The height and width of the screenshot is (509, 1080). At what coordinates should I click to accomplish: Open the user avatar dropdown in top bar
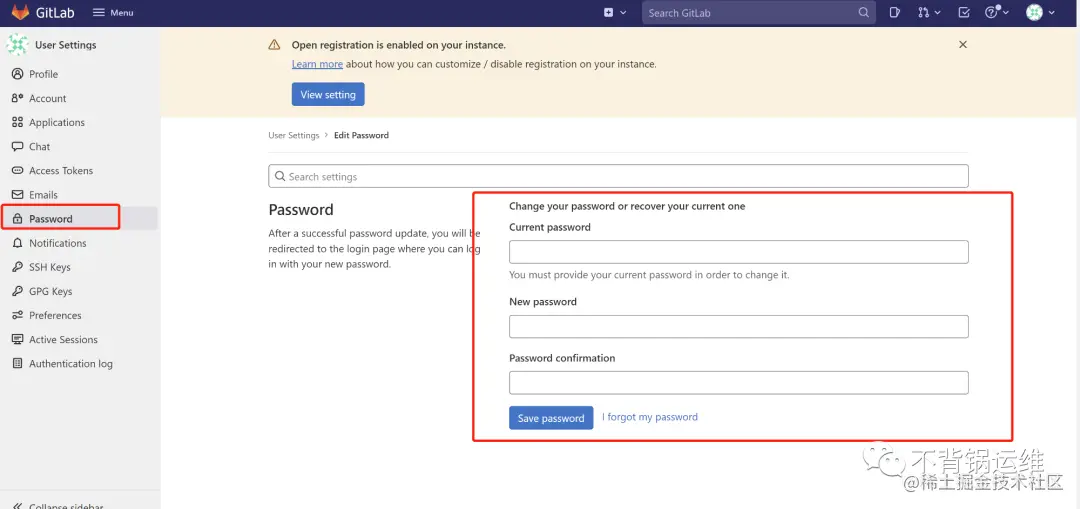coord(1041,12)
